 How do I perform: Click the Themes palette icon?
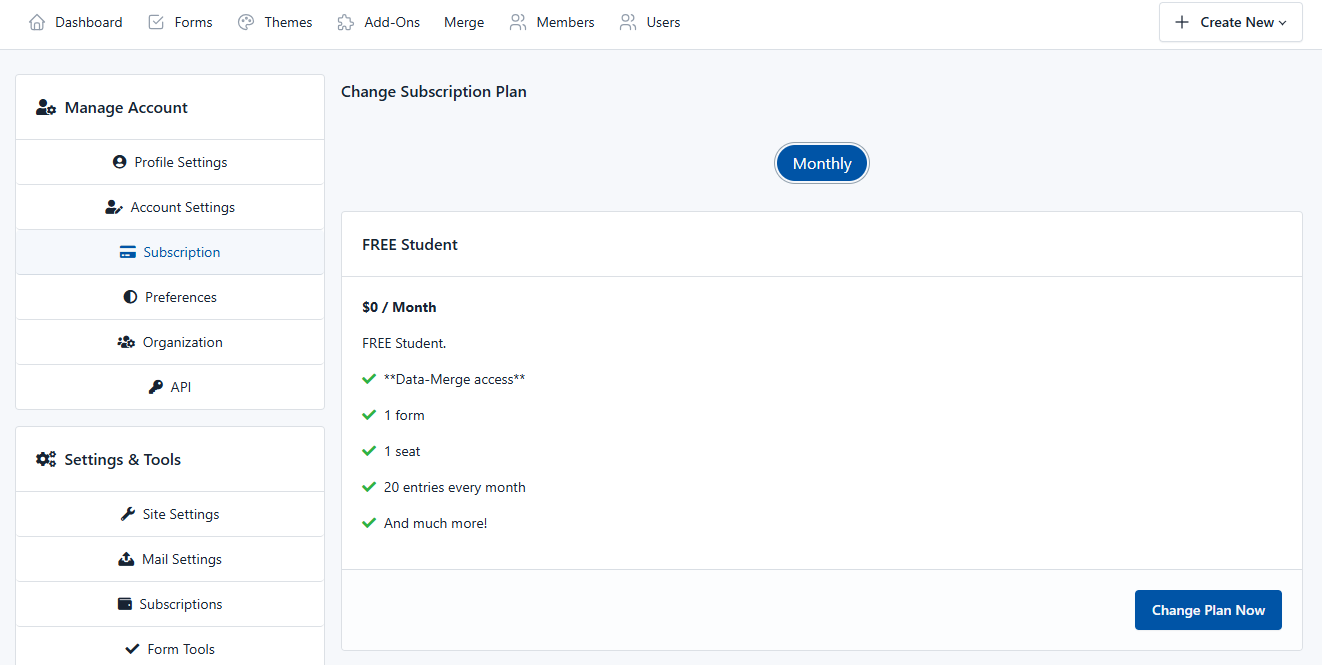click(x=246, y=22)
